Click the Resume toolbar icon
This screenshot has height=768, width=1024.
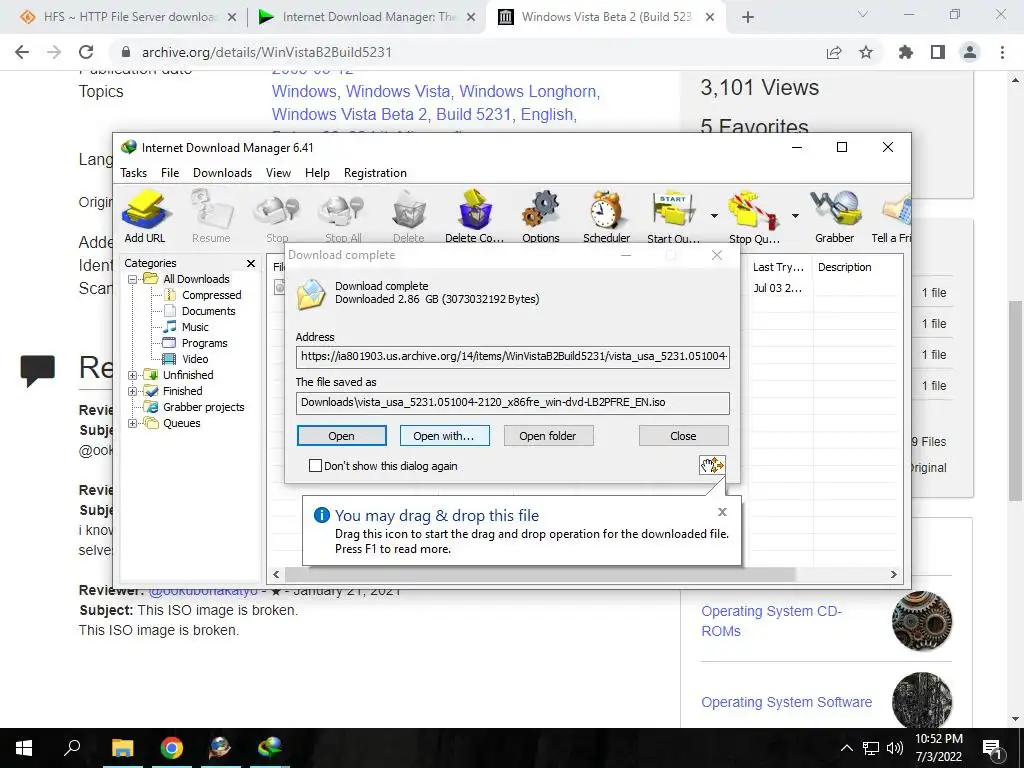211,217
